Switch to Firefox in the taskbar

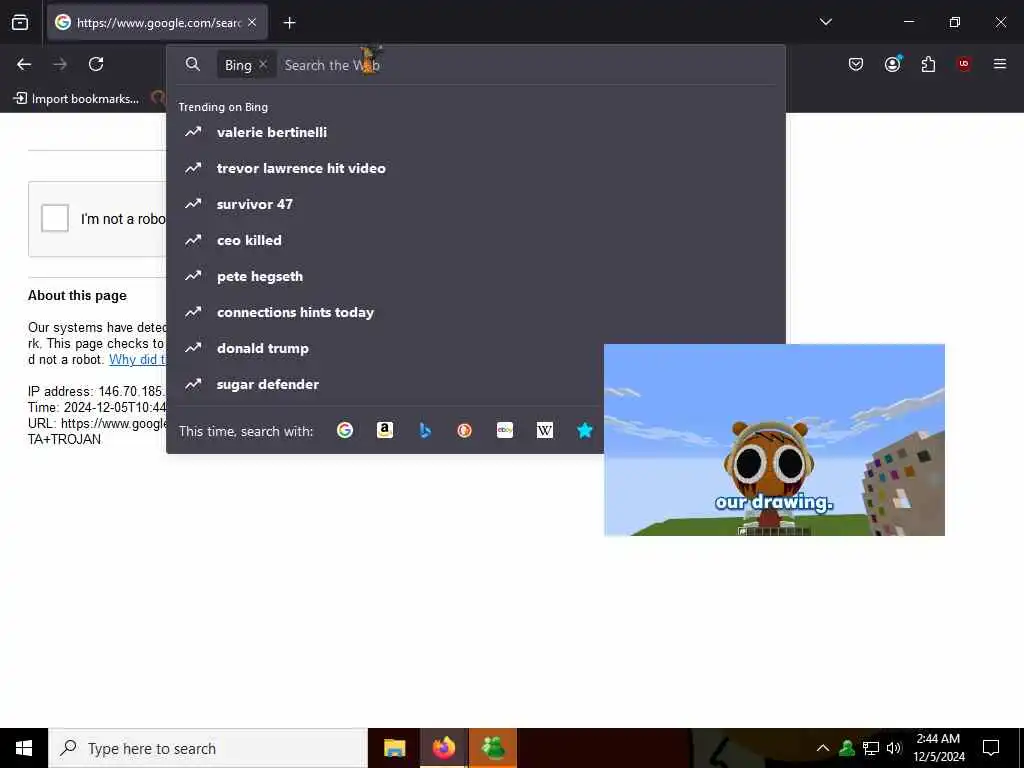[x=443, y=748]
